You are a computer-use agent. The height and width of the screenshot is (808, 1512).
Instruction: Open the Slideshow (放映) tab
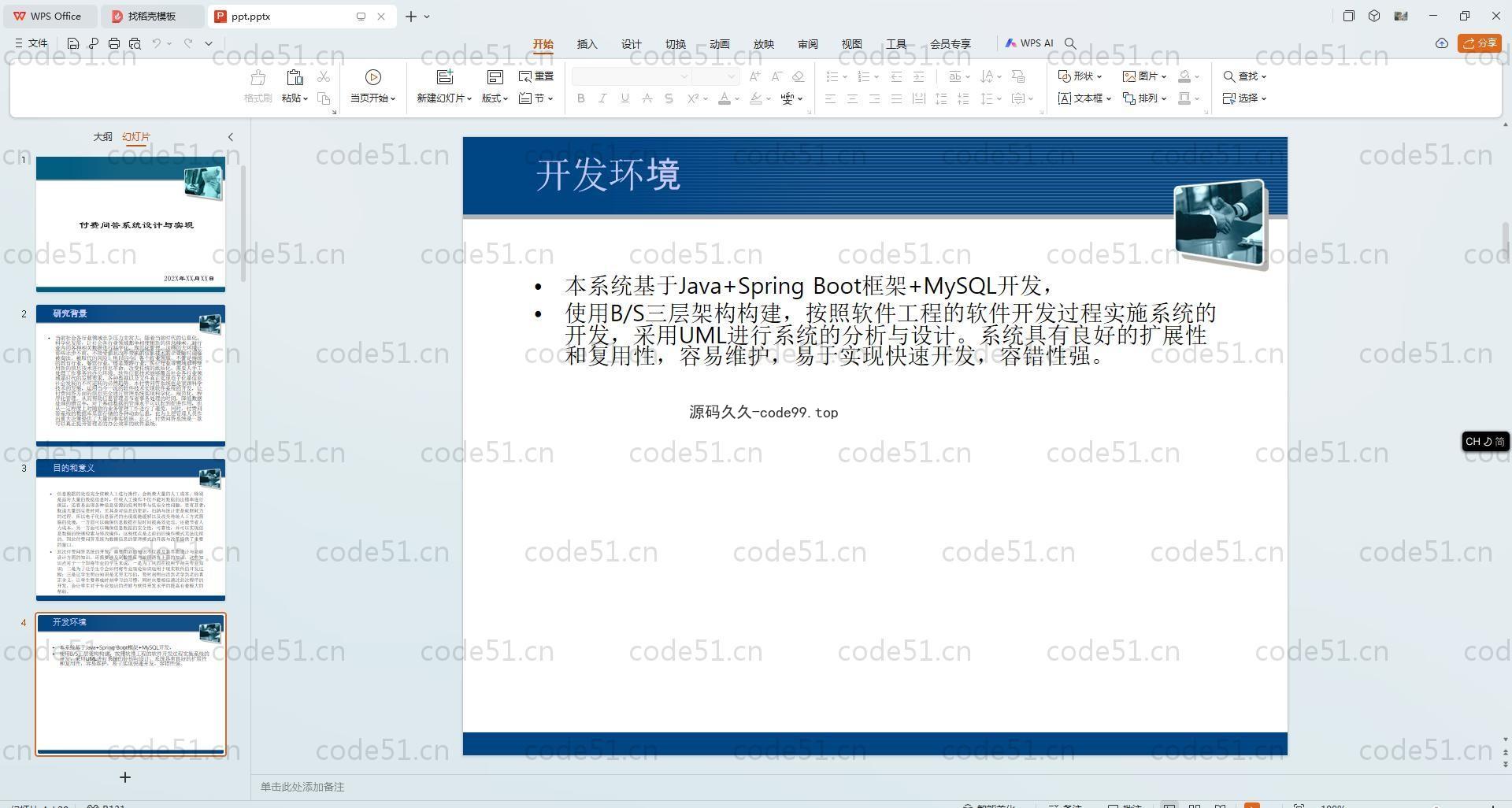click(x=764, y=44)
